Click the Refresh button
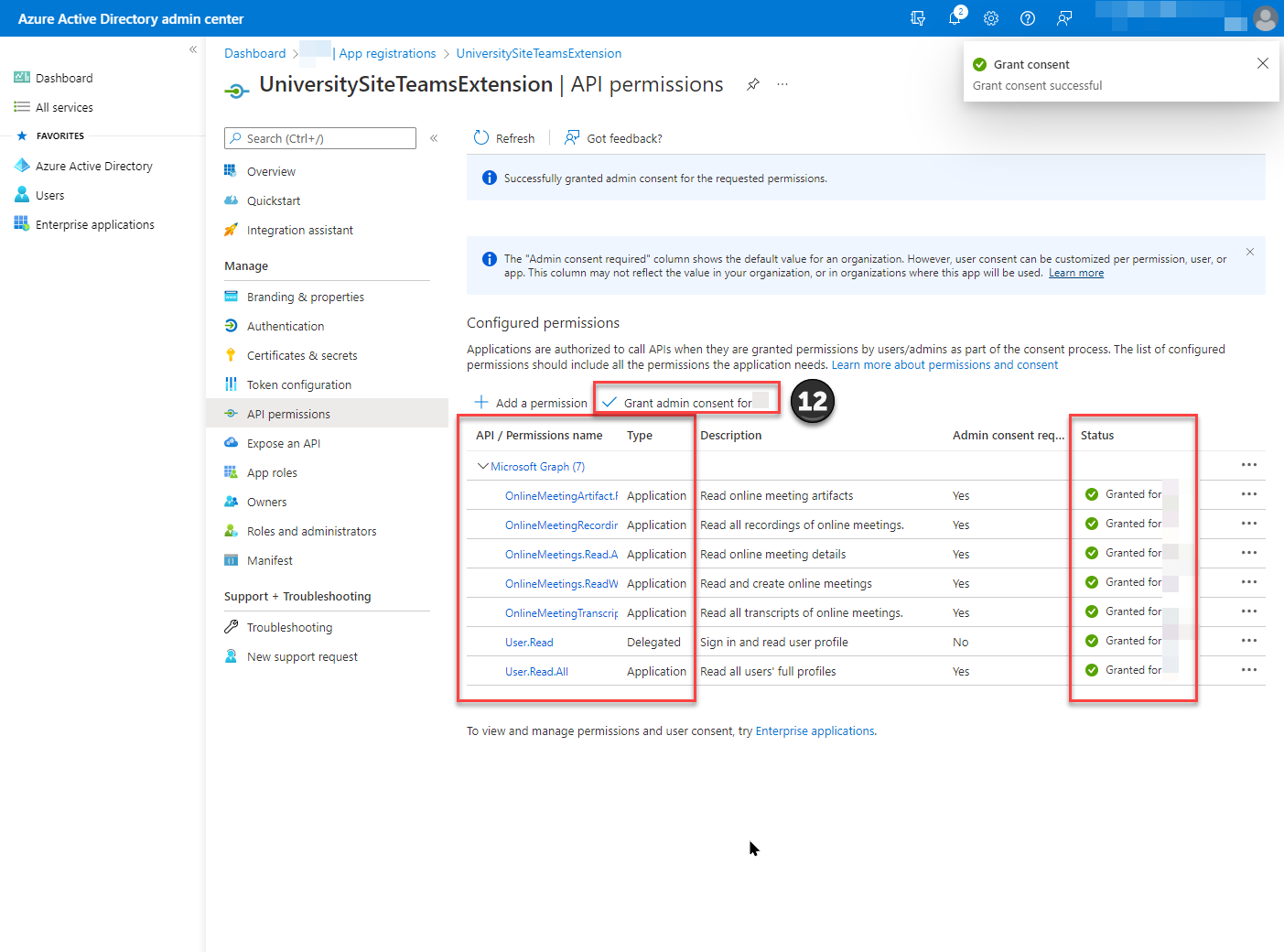This screenshot has height=952, width=1284. click(x=504, y=138)
